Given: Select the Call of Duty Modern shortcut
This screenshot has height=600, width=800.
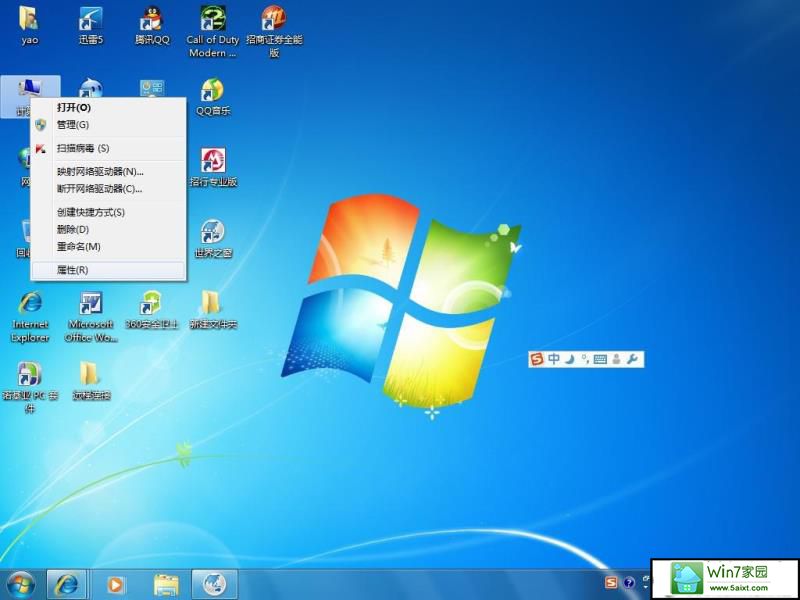Looking at the screenshot, I should [212, 31].
